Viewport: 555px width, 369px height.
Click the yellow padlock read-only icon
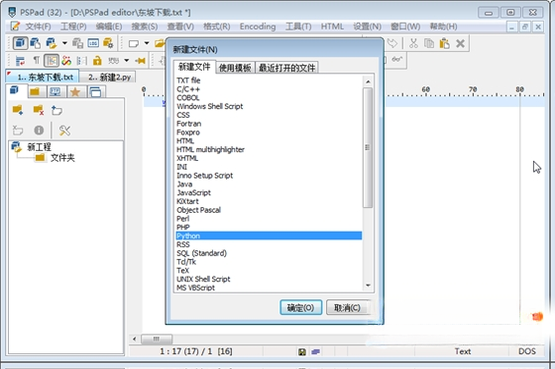coord(97,61)
